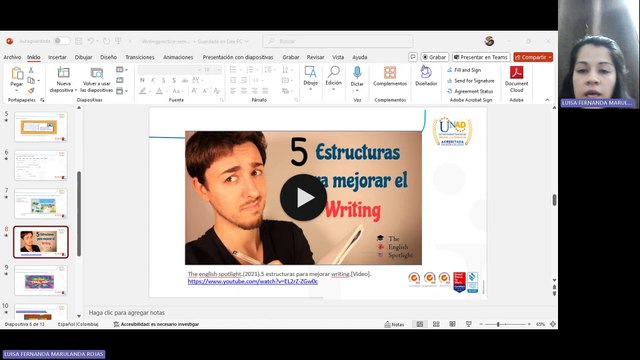The width and height of the screenshot is (640, 360).
Task: Open the Nueva diapositiva dropdown arrow
Action: [76, 90]
